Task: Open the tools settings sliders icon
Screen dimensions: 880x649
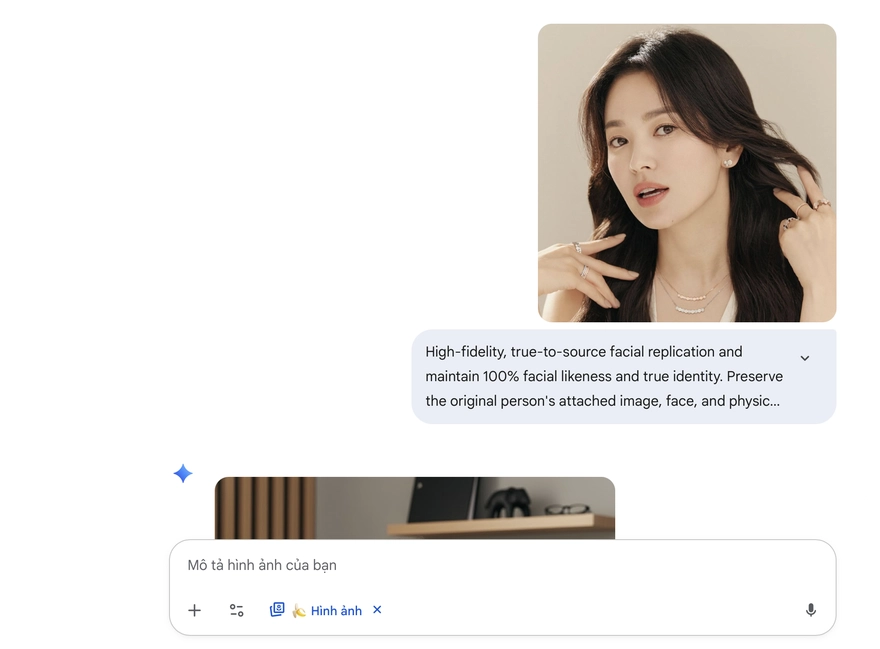Action: coord(237,610)
